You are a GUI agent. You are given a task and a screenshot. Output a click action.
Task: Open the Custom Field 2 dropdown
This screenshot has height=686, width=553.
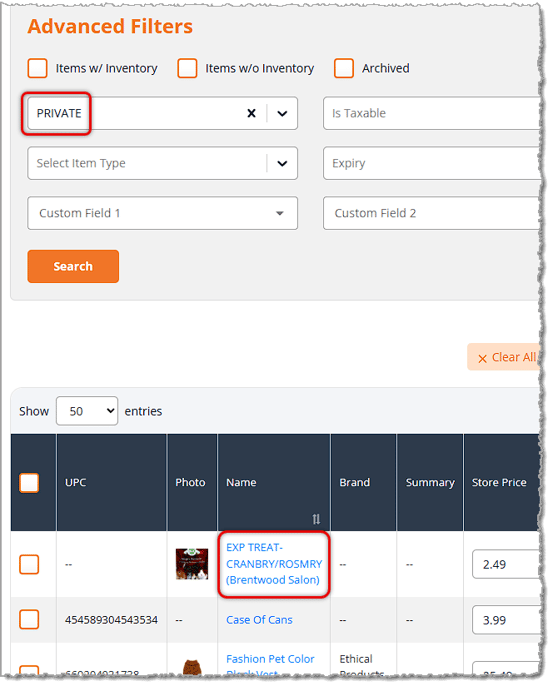point(431,213)
